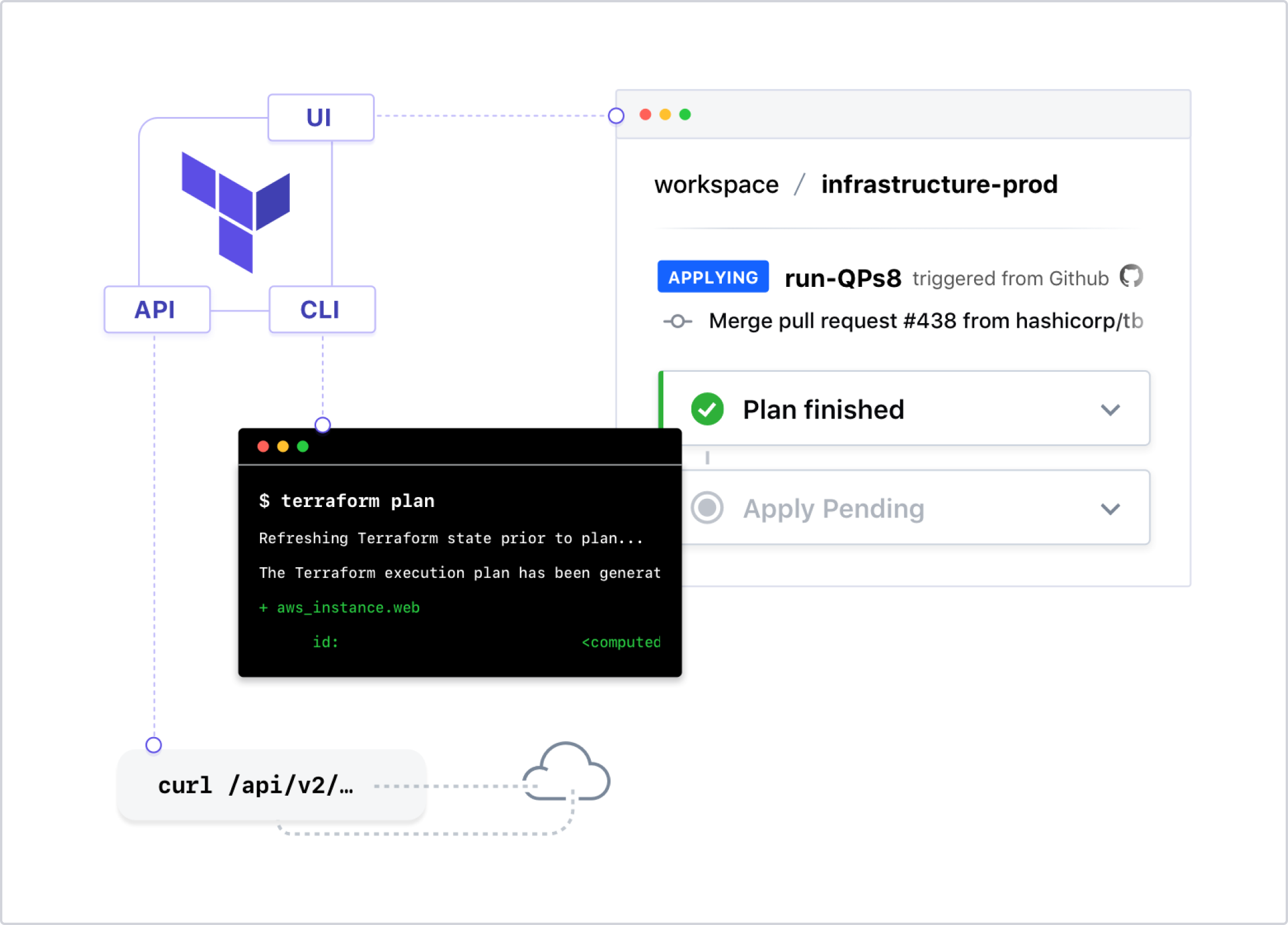Open Merge pull request #438 commit message

(x=926, y=321)
